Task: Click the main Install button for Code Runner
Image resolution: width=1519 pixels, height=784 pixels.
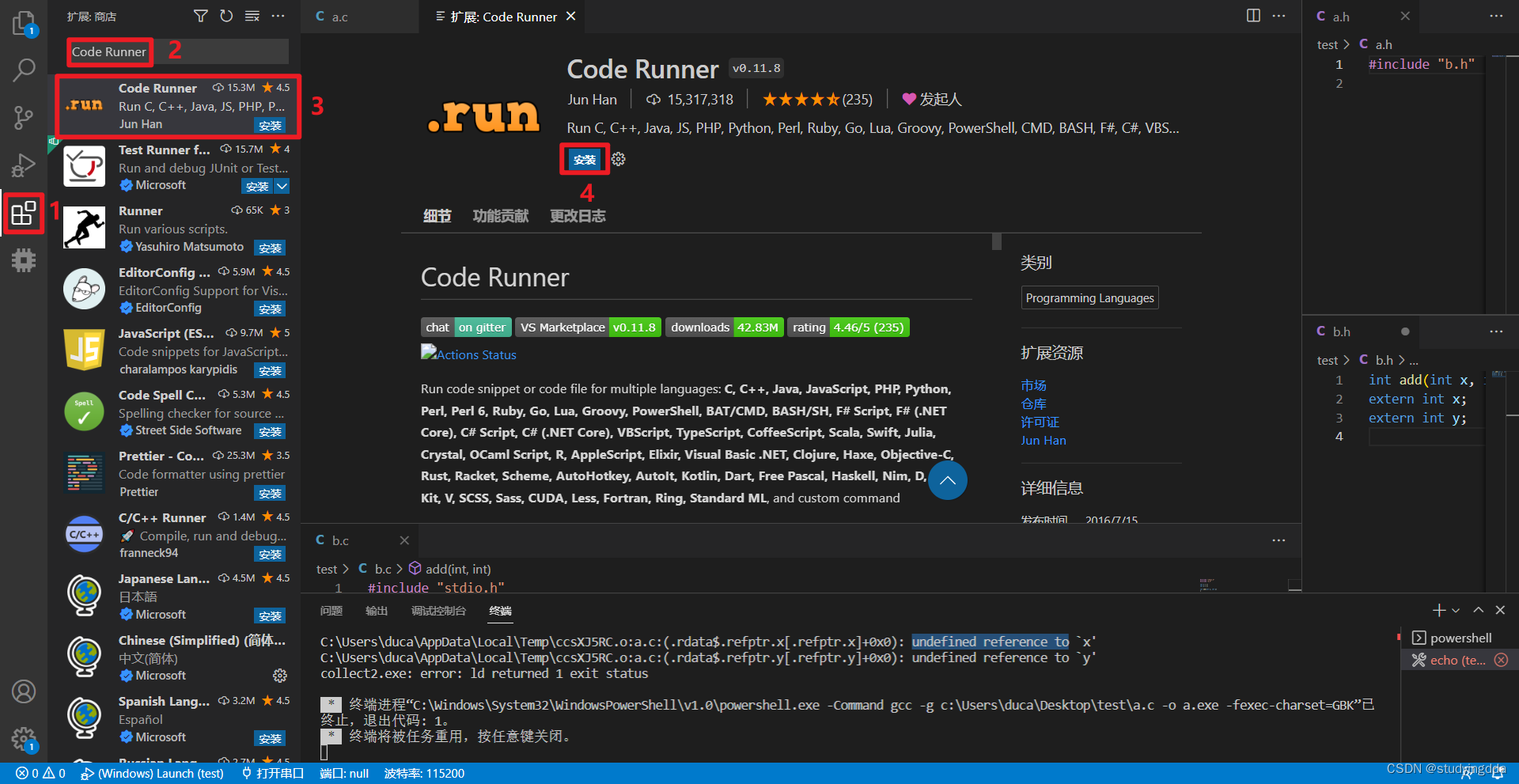Action: [585, 160]
